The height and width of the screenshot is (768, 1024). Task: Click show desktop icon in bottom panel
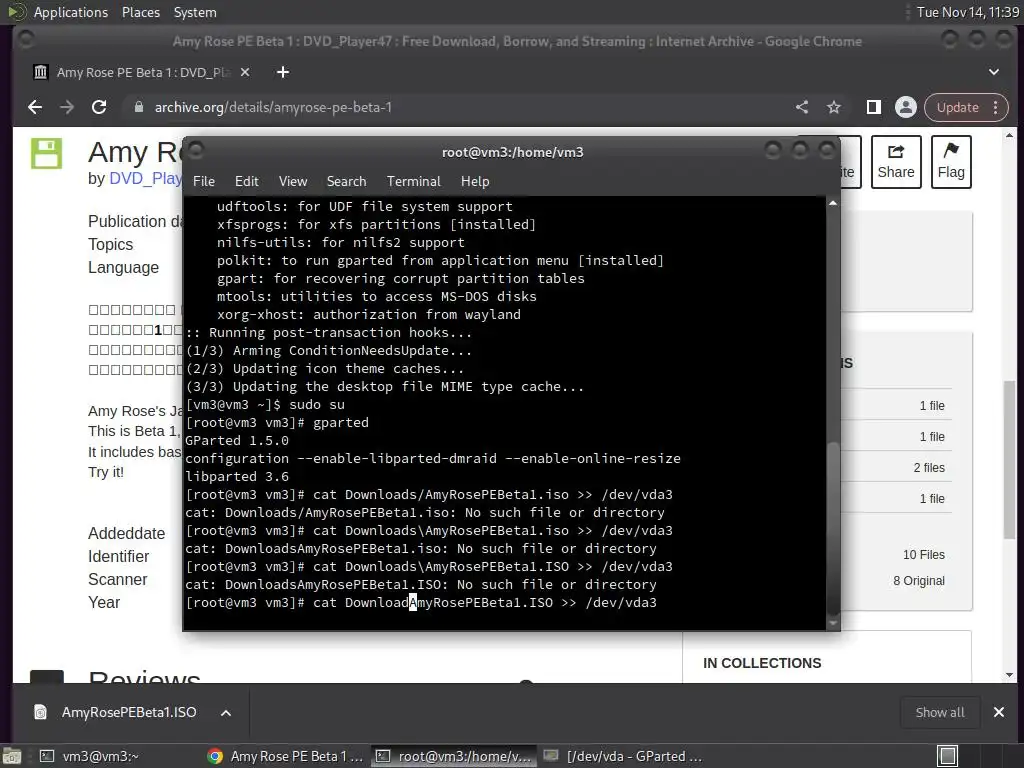click(12, 757)
